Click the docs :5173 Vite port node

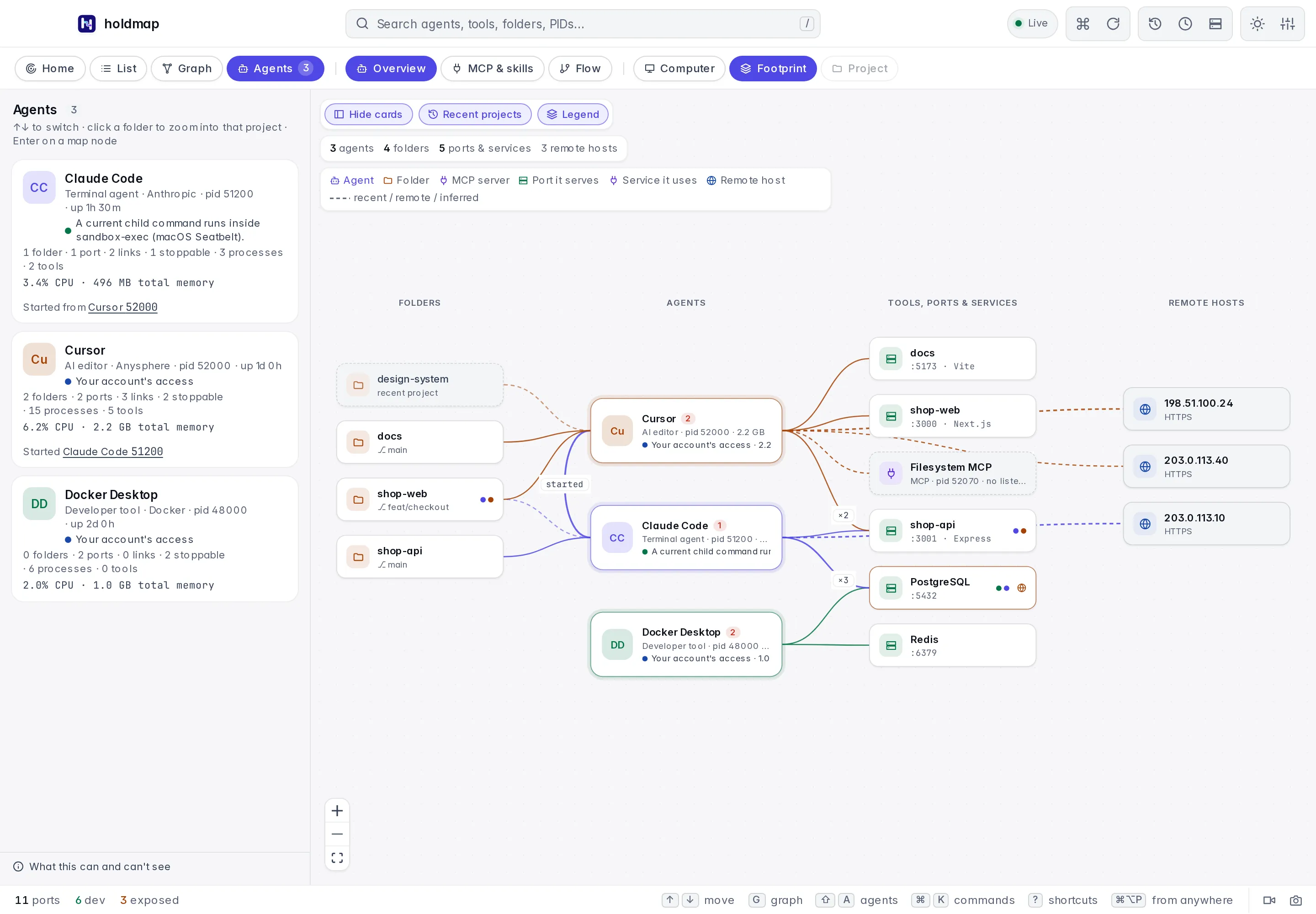pos(952,358)
